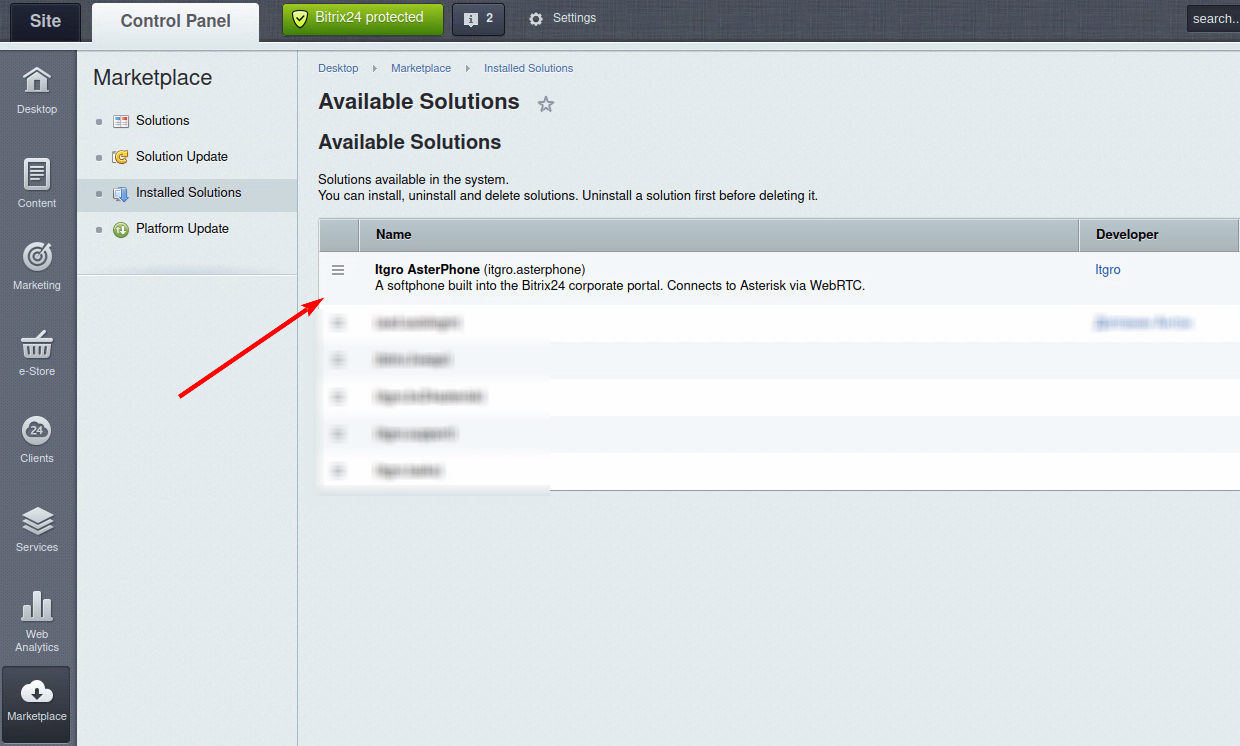
Task: Open the Web Analytics sidebar section
Action: tap(37, 621)
